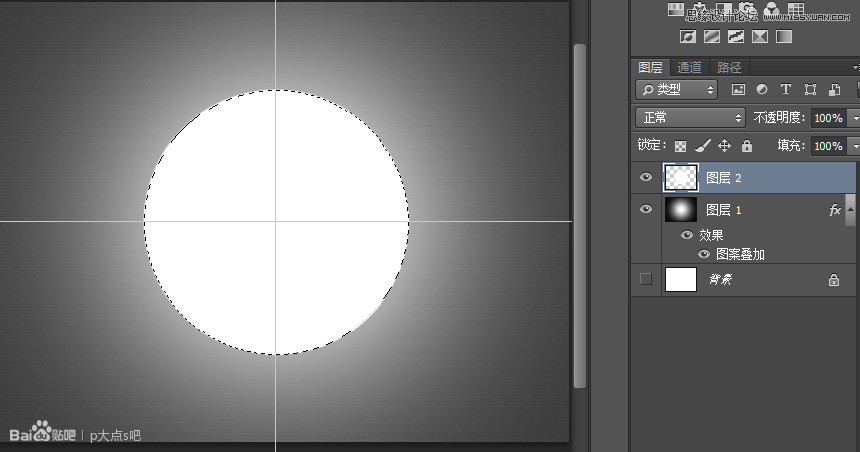Hide 图层 2 using its eye icon
Viewport: 860px width, 452px height.
[x=646, y=177]
